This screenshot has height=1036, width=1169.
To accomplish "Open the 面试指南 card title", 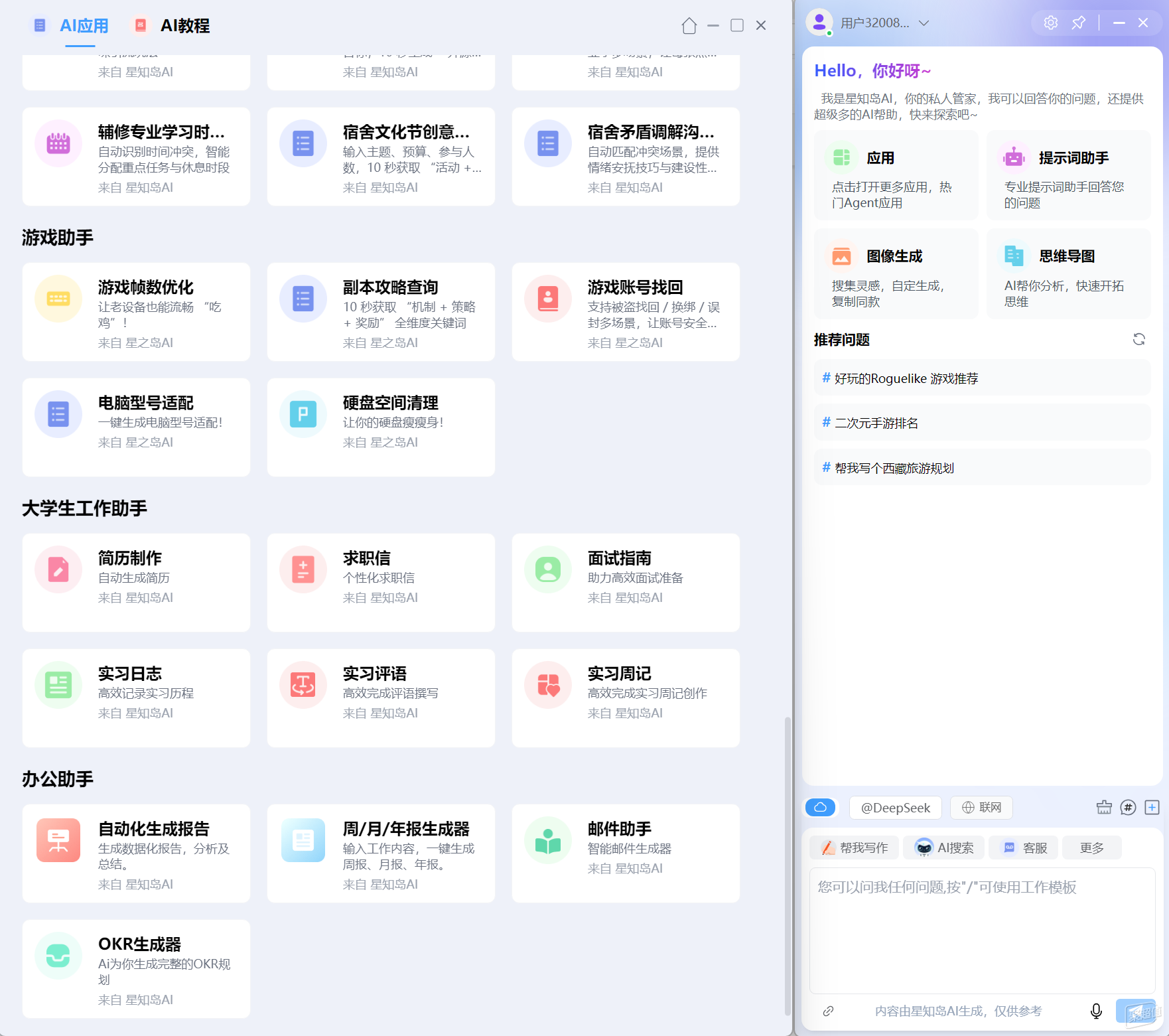I will pos(620,558).
